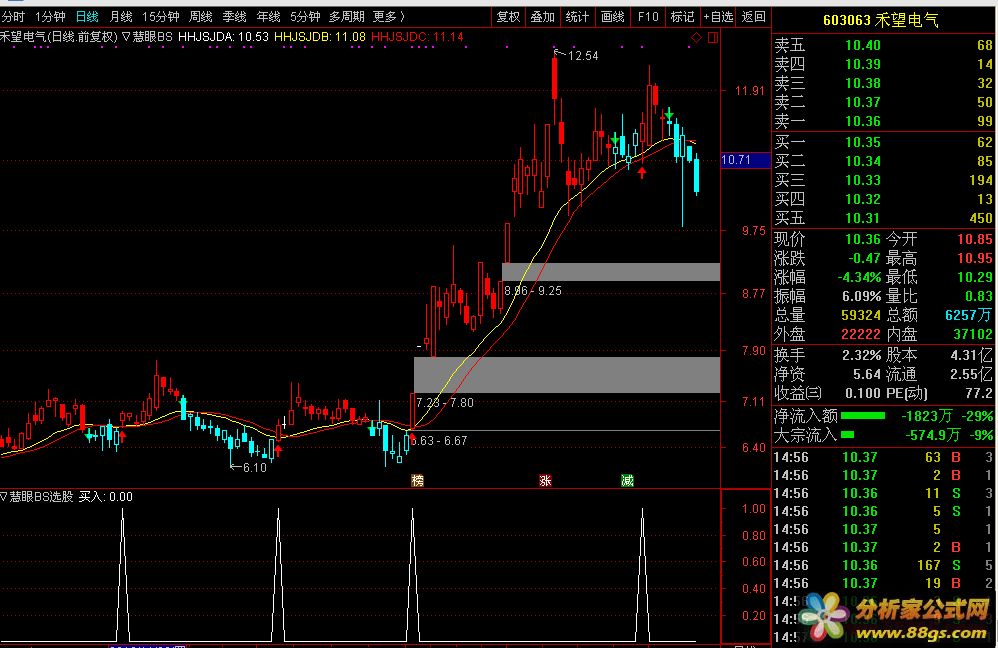The image size is (998, 648).
Task: Click the red HHJSJDC: 11.14 indicator value
Action: 417,37
